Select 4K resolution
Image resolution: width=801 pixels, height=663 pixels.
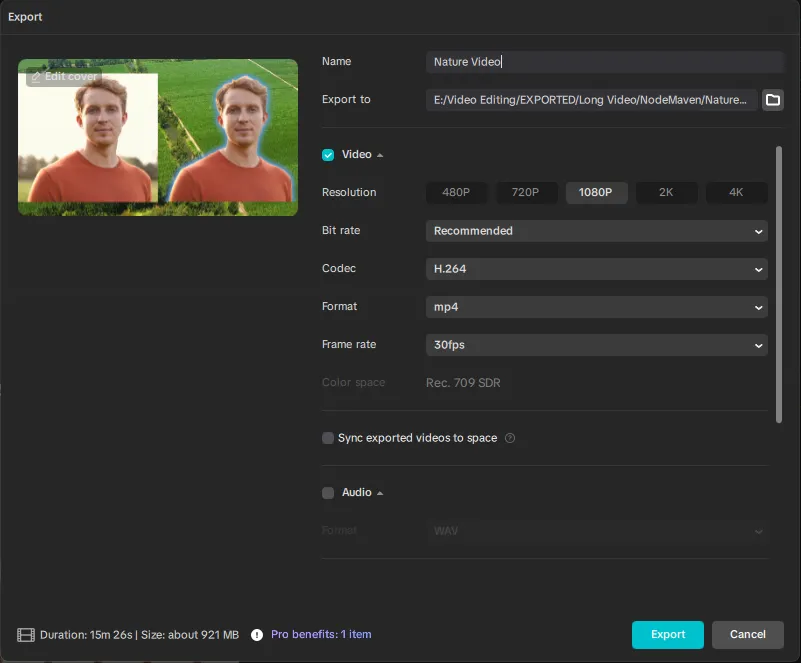736,193
